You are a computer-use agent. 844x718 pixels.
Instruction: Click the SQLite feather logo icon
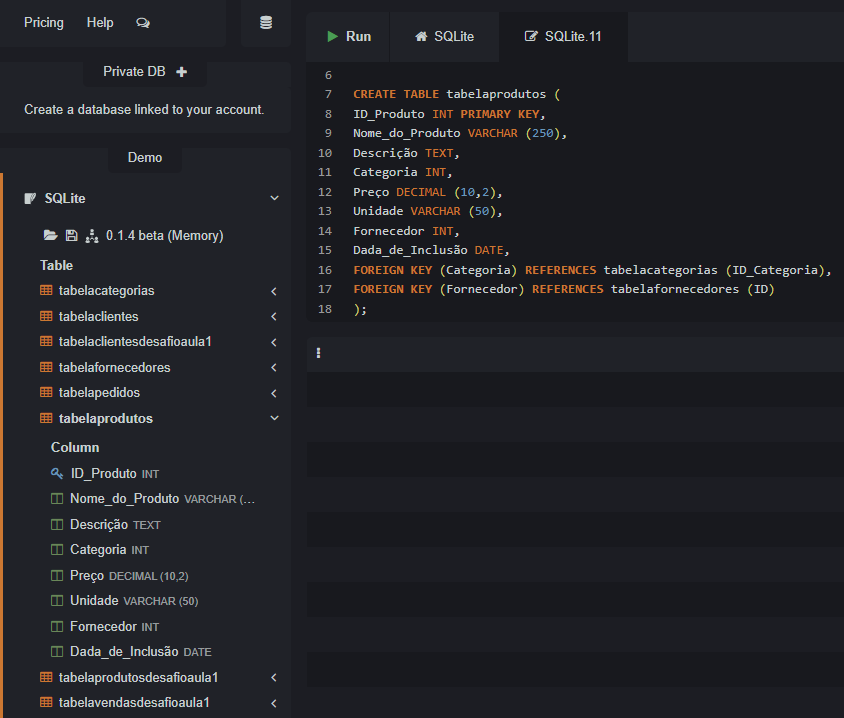(x=30, y=199)
